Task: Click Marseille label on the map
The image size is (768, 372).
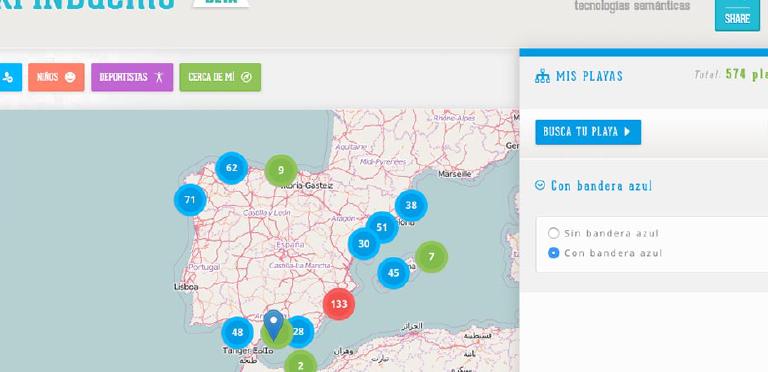Action: [455, 174]
